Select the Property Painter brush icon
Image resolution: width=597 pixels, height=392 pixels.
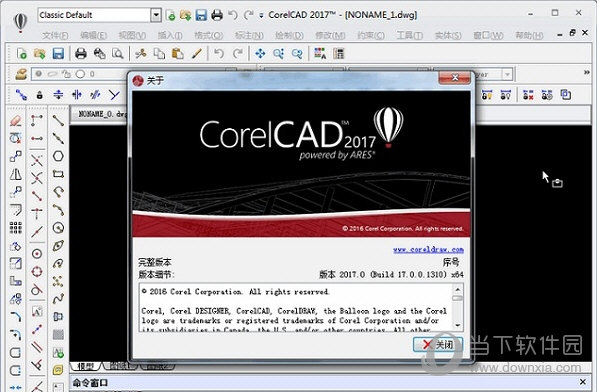[196, 54]
